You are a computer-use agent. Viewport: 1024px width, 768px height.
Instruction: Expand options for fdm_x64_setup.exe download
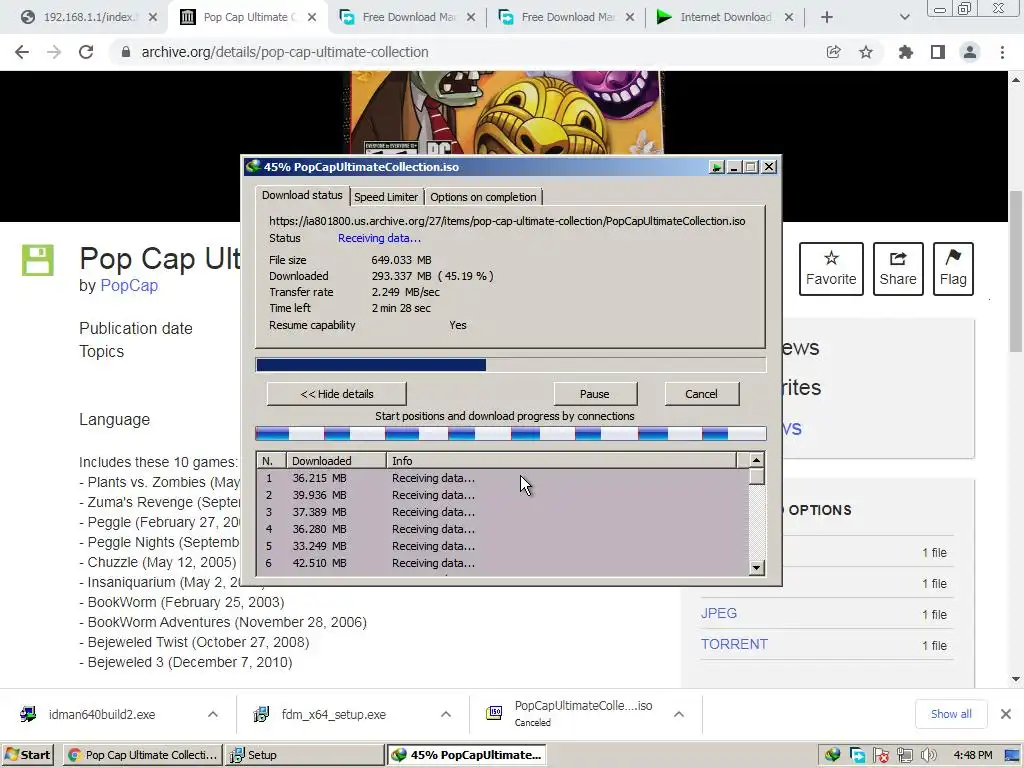point(446,714)
